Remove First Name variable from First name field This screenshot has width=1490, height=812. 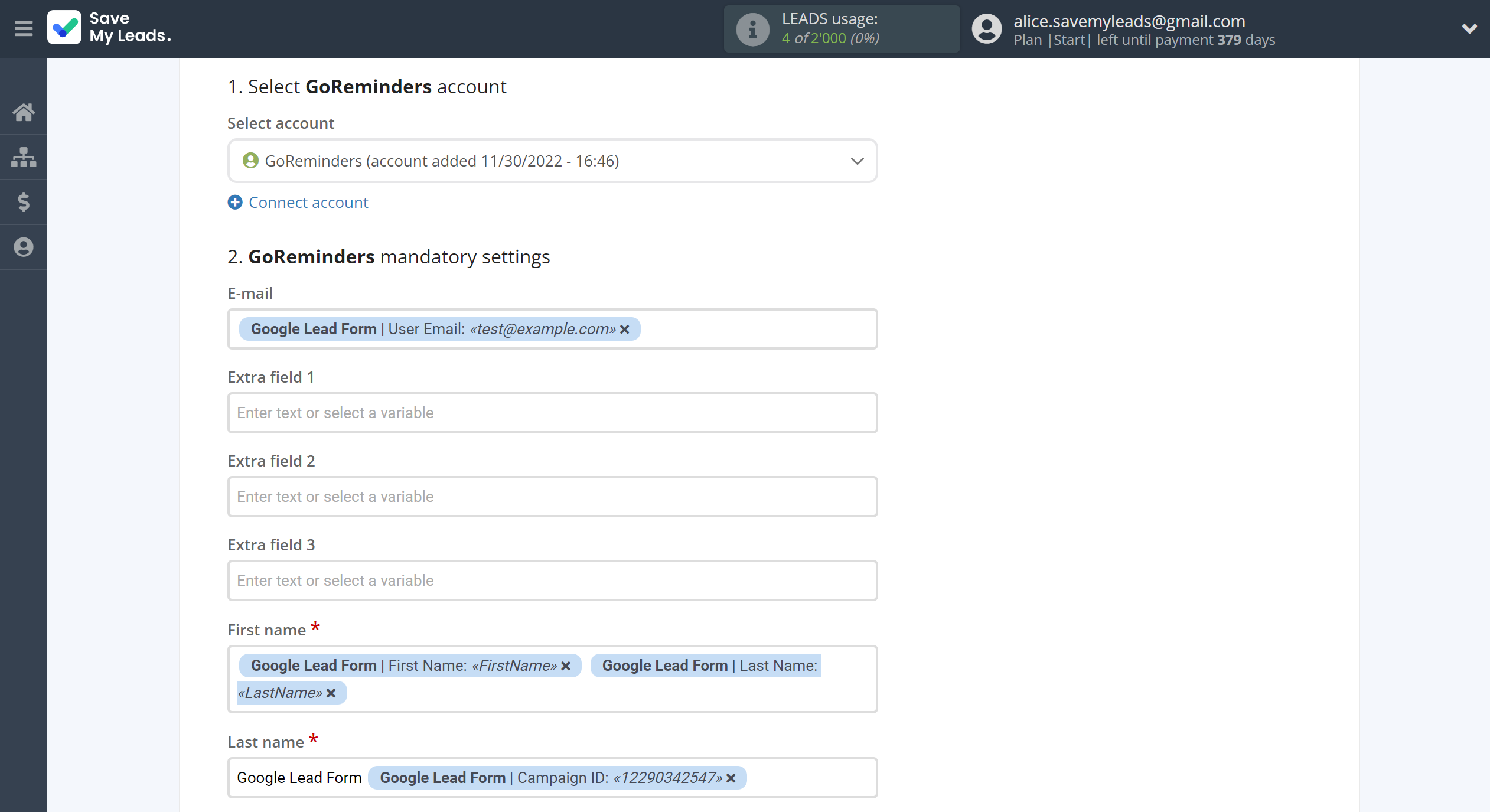tap(566, 665)
